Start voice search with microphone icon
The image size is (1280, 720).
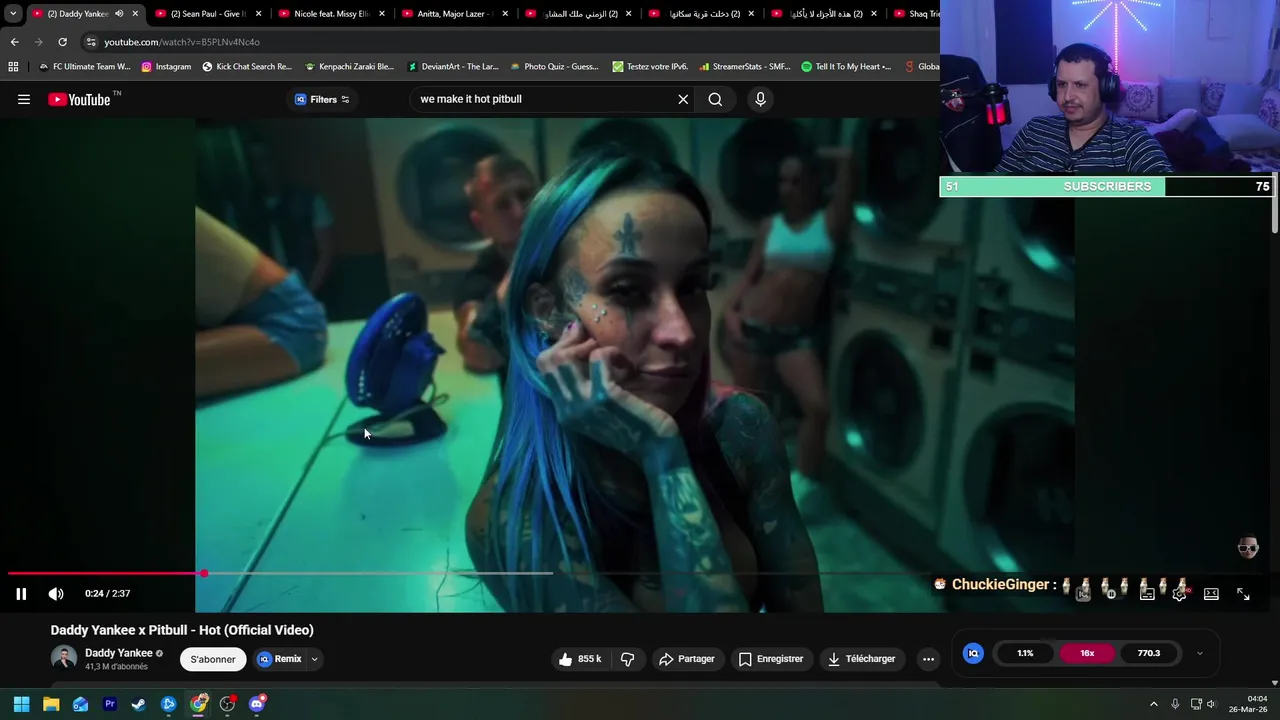(760, 99)
